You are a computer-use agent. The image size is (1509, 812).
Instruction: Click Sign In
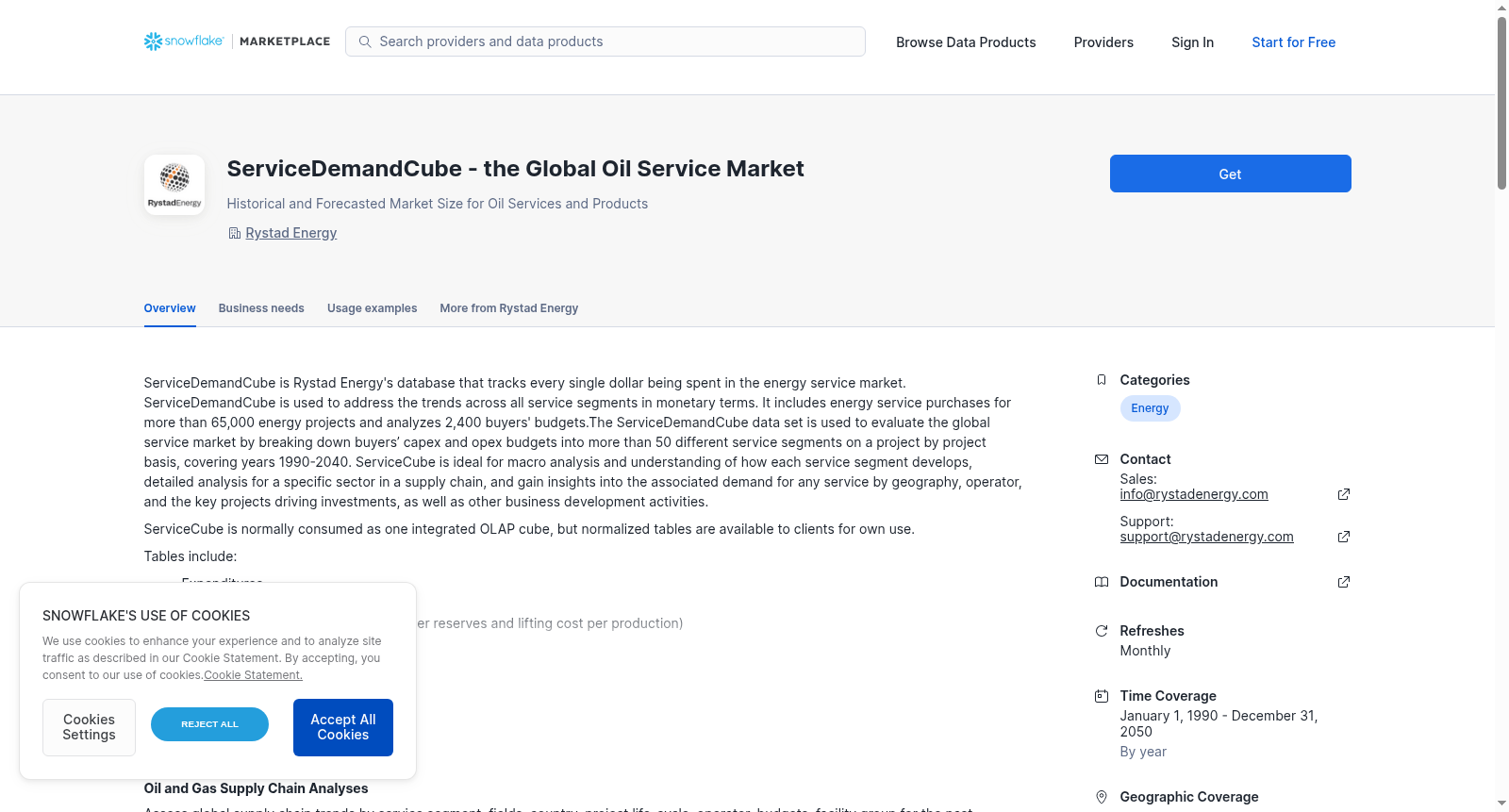click(x=1192, y=42)
